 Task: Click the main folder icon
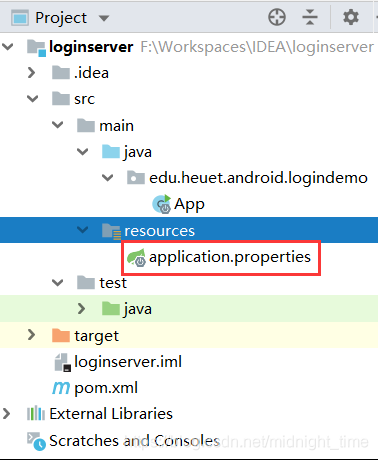coord(86,125)
